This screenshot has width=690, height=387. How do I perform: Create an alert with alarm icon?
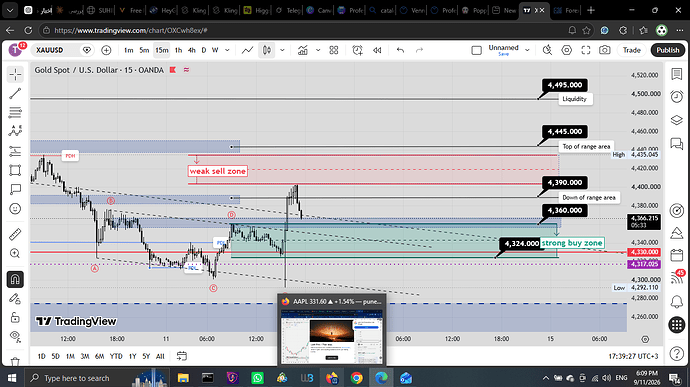[357, 50]
